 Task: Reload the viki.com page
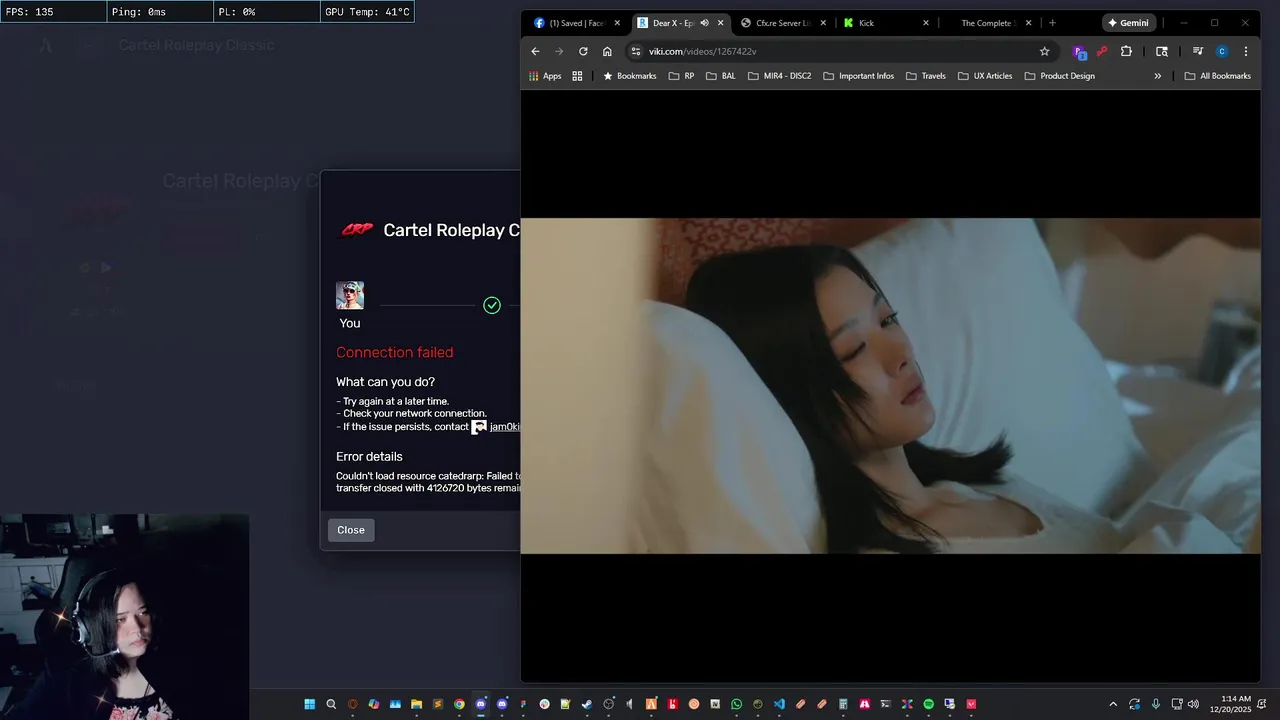click(x=583, y=51)
